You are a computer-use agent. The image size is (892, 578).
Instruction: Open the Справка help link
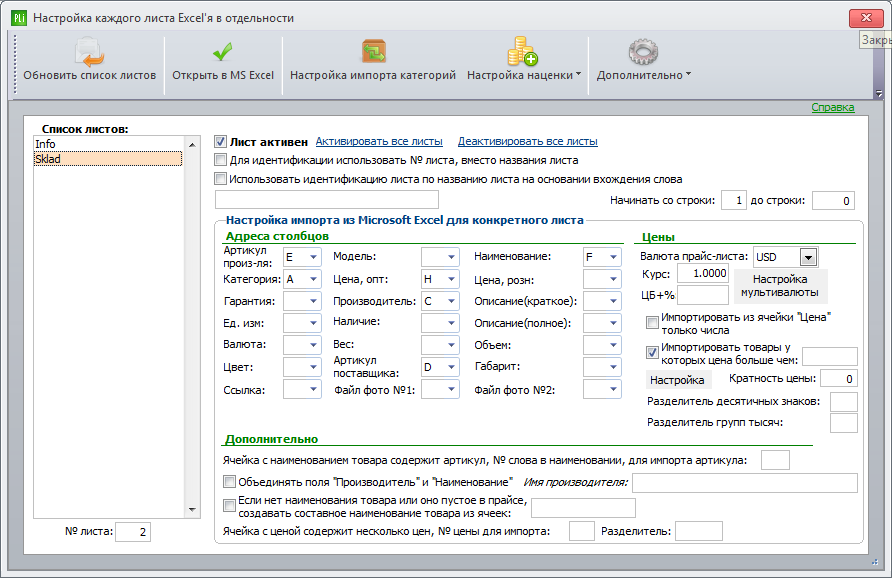[x=833, y=107]
